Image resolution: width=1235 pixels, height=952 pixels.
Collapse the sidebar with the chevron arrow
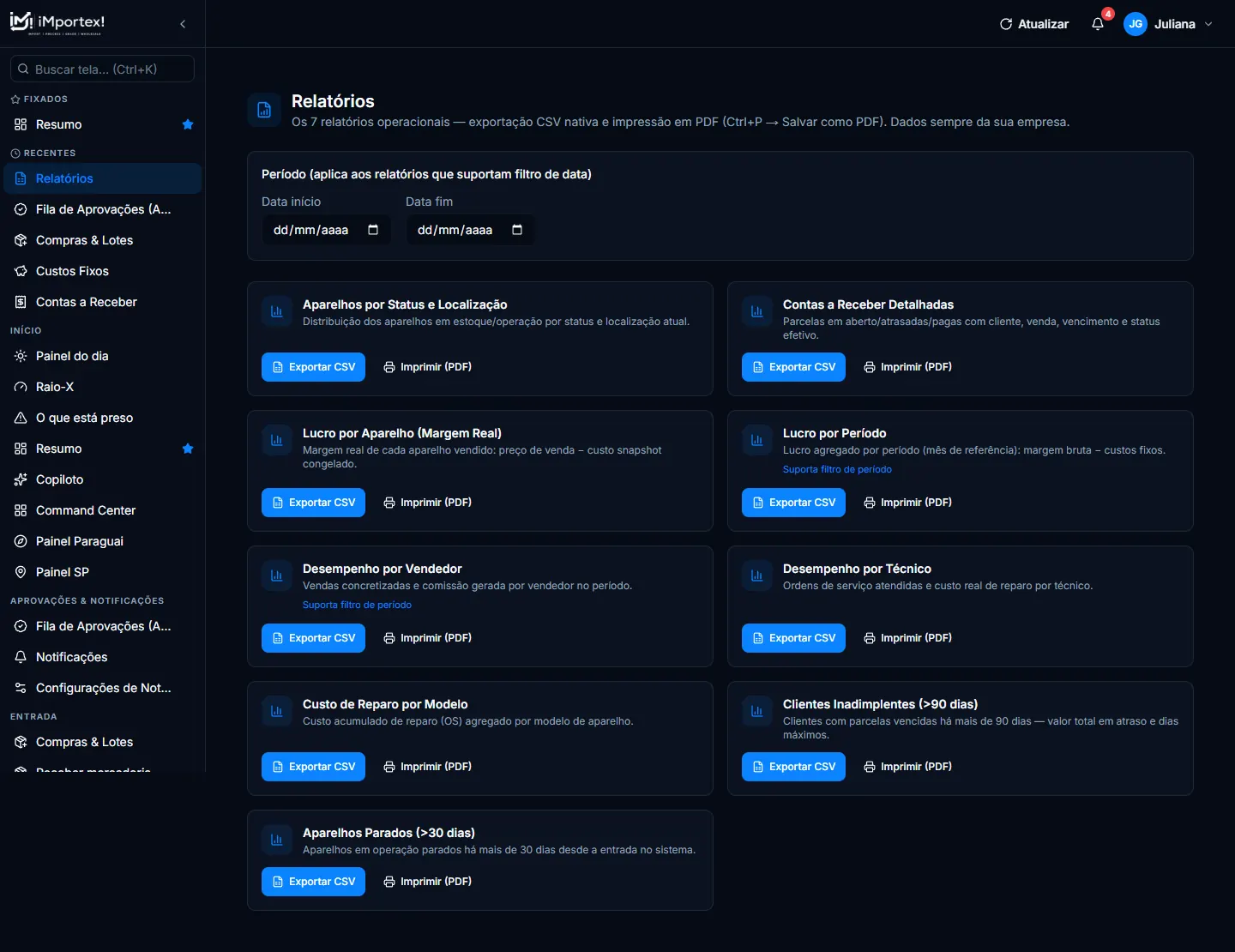pos(183,24)
